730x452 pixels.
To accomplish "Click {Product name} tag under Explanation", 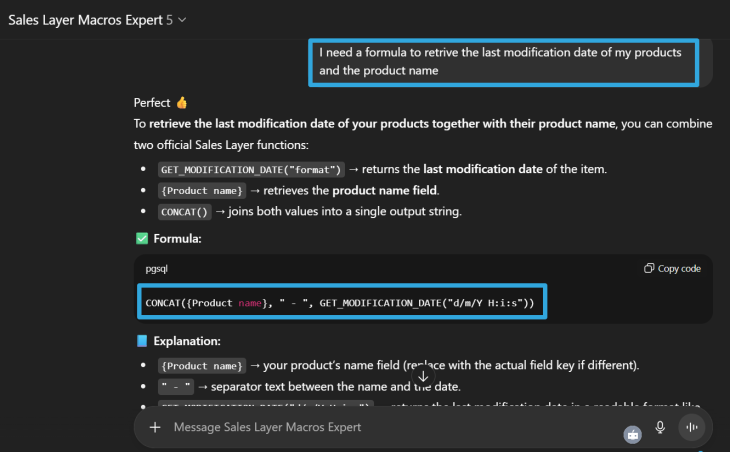I will [203, 365].
